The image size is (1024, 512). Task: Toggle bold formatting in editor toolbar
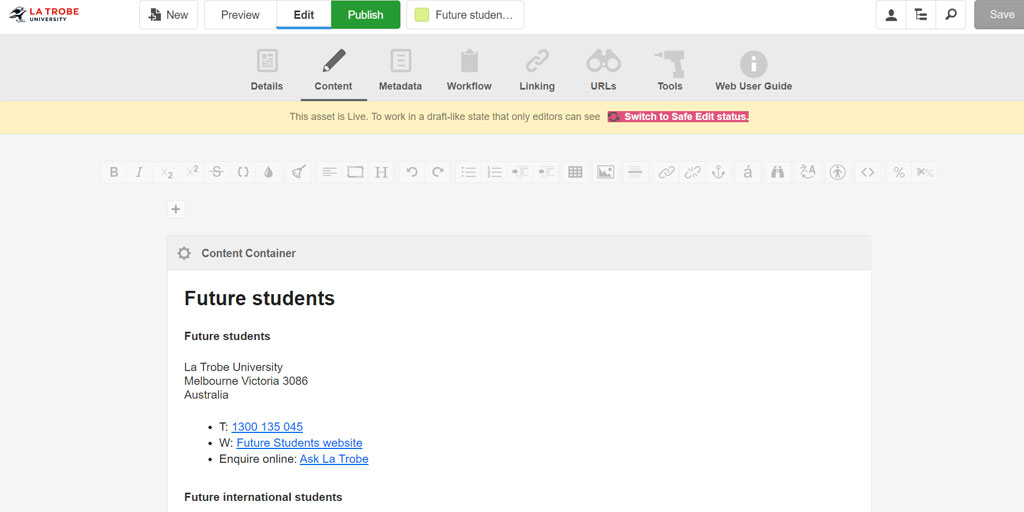[114, 172]
